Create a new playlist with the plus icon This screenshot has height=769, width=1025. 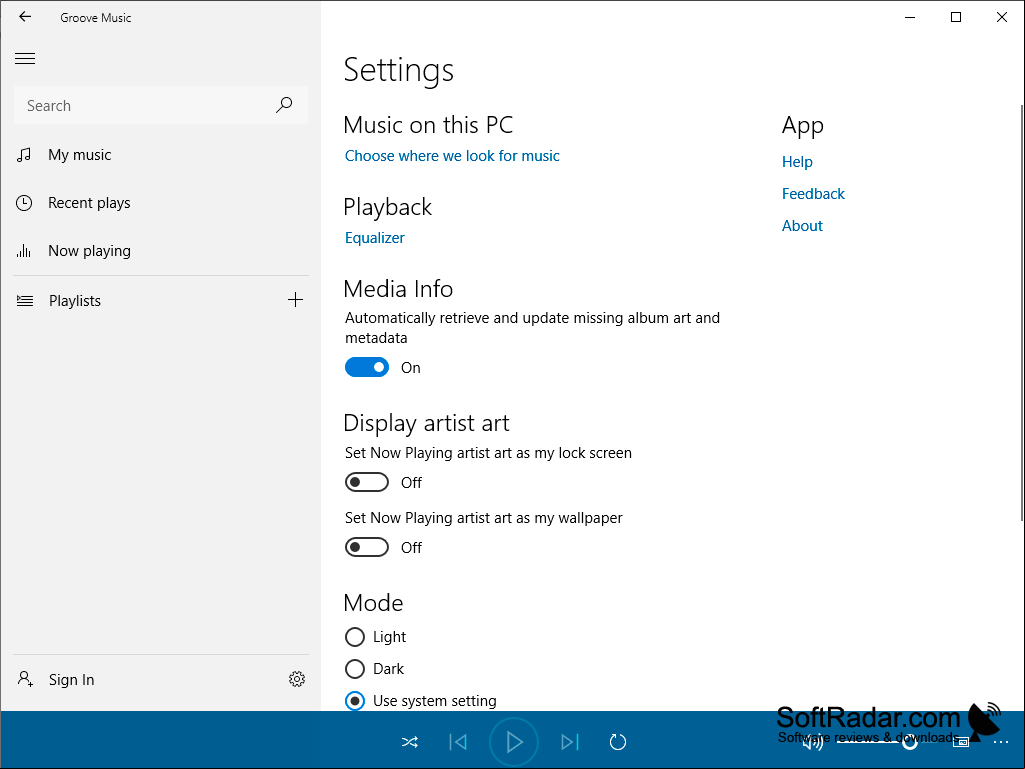[295, 300]
